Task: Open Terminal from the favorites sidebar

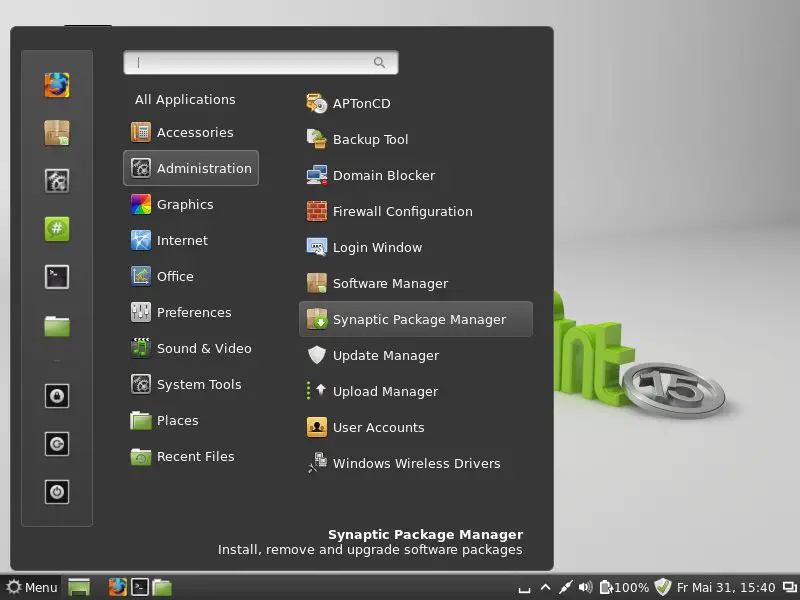Action: coord(57,277)
